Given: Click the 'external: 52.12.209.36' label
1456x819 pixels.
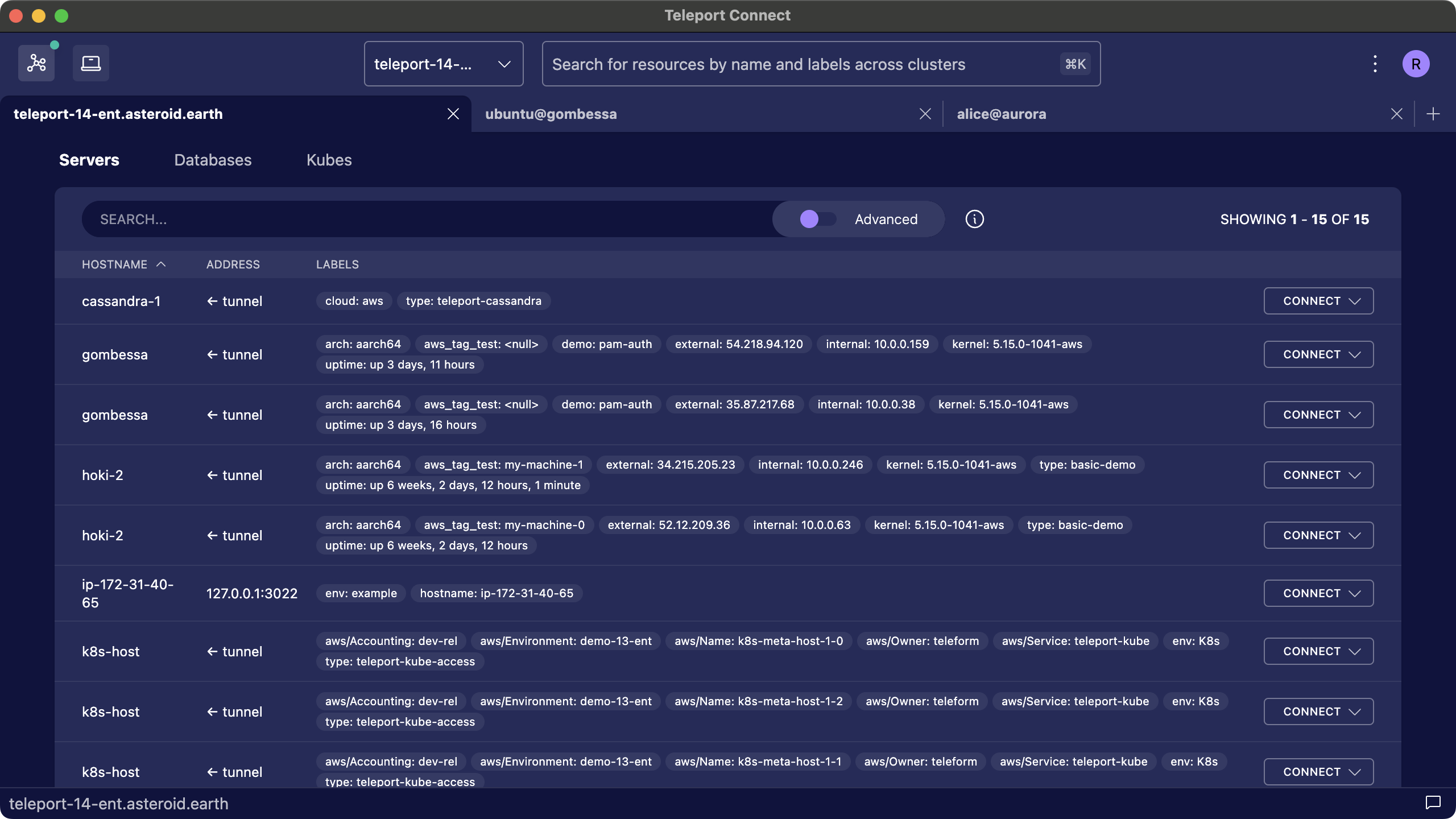Looking at the screenshot, I should click(x=669, y=525).
